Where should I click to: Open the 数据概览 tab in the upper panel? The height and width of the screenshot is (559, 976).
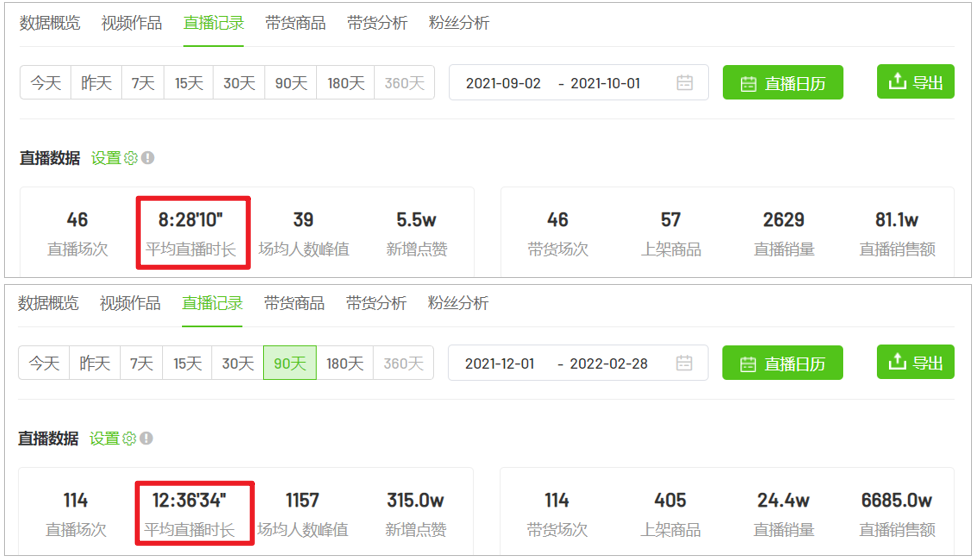coord(50,23)
